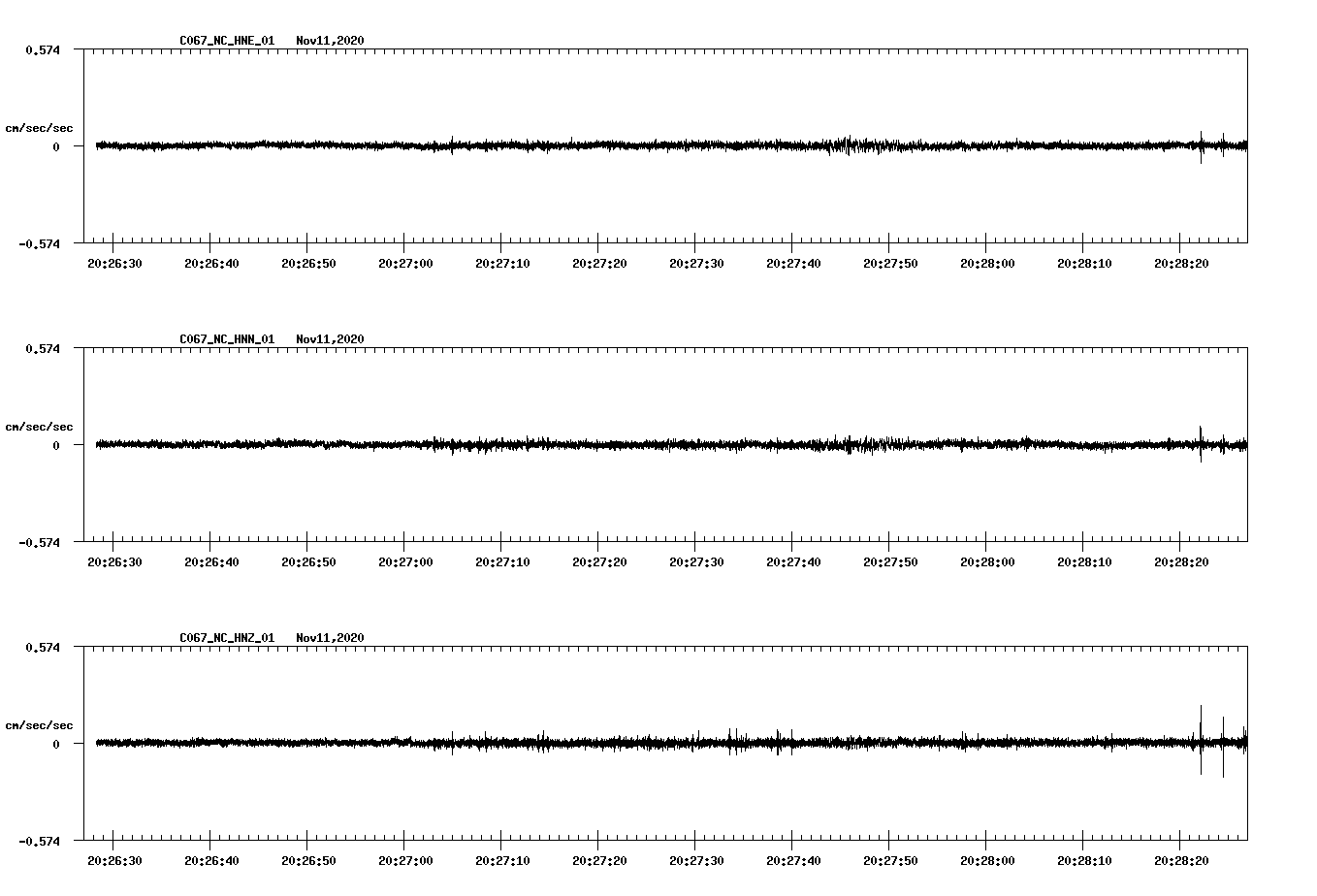This screenshot has height=896, width=1317.
Task: Click the spike near 20:28:20 on HNN trace
Action: tap(1203, 444)
